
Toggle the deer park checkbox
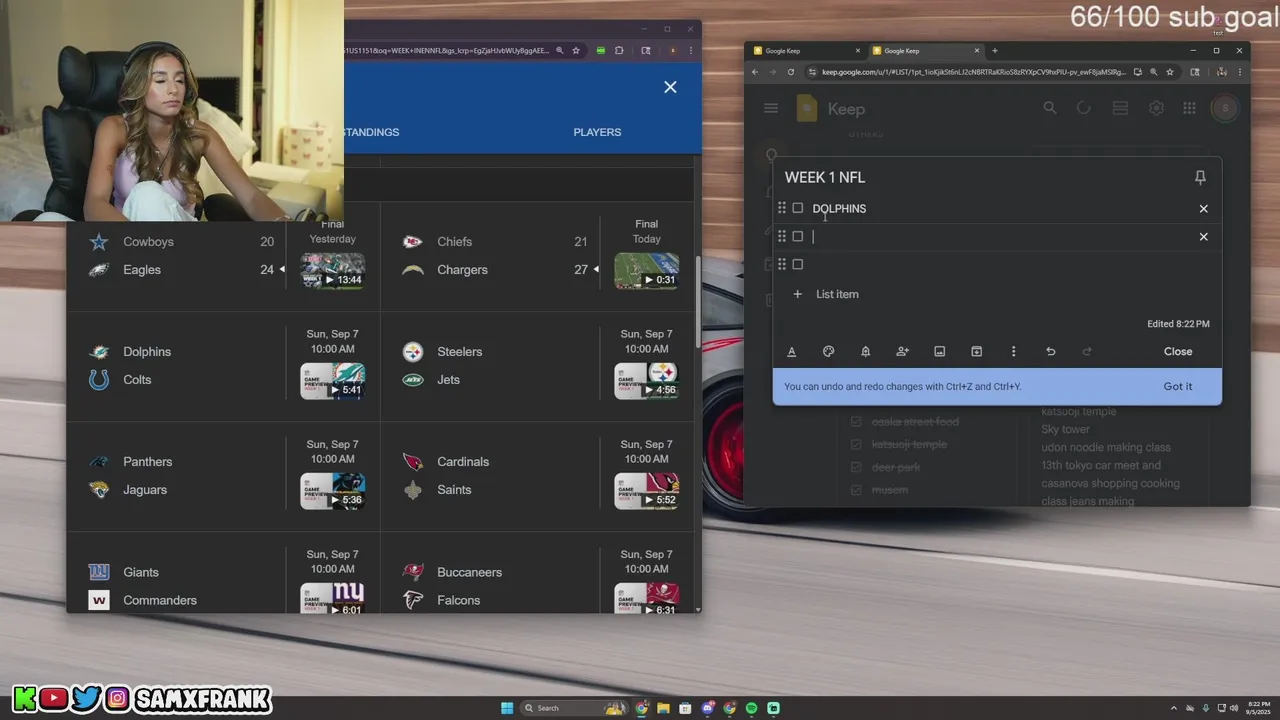(x=856, y=467)
